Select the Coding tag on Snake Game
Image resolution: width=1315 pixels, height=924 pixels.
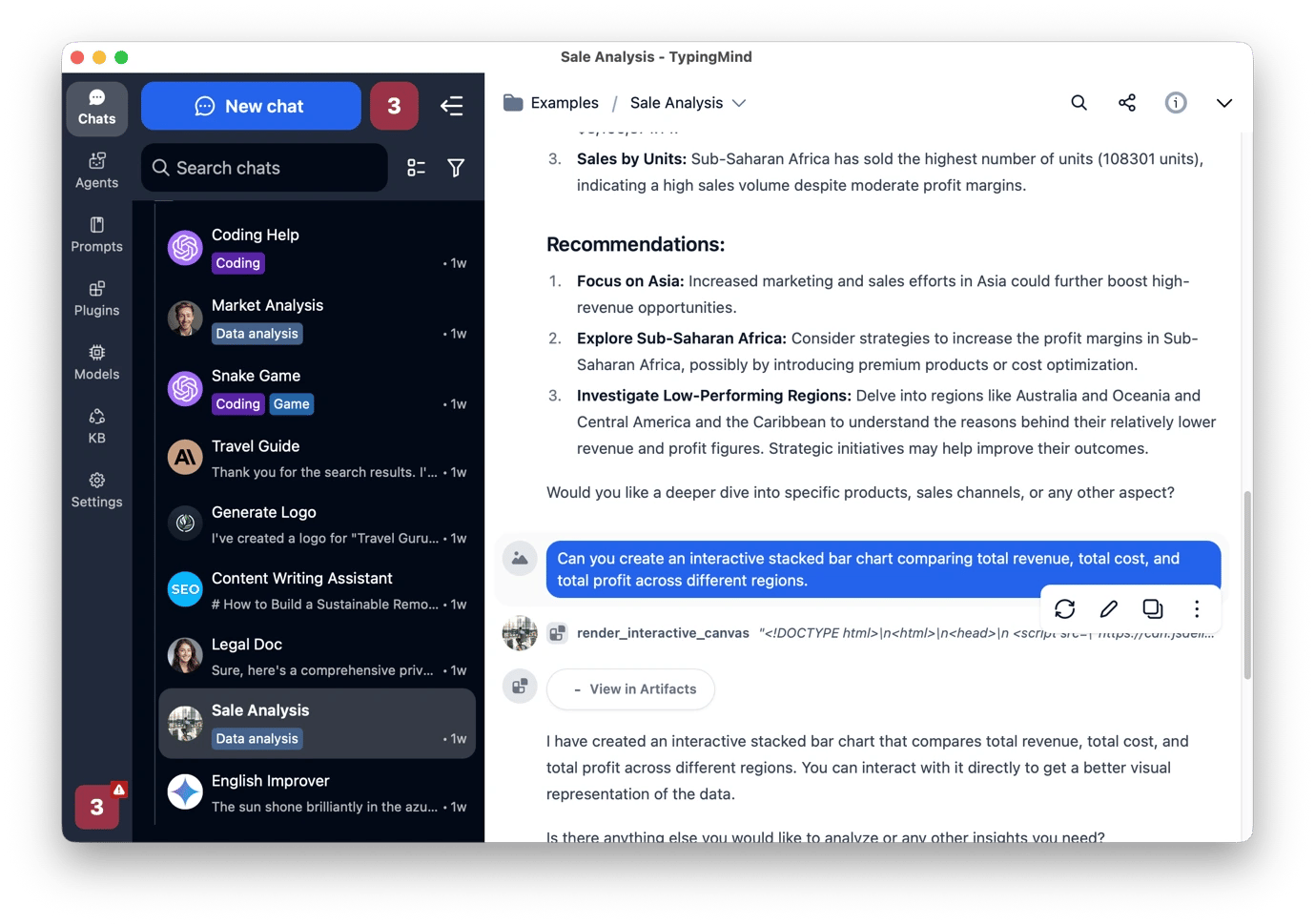point(238,404)
